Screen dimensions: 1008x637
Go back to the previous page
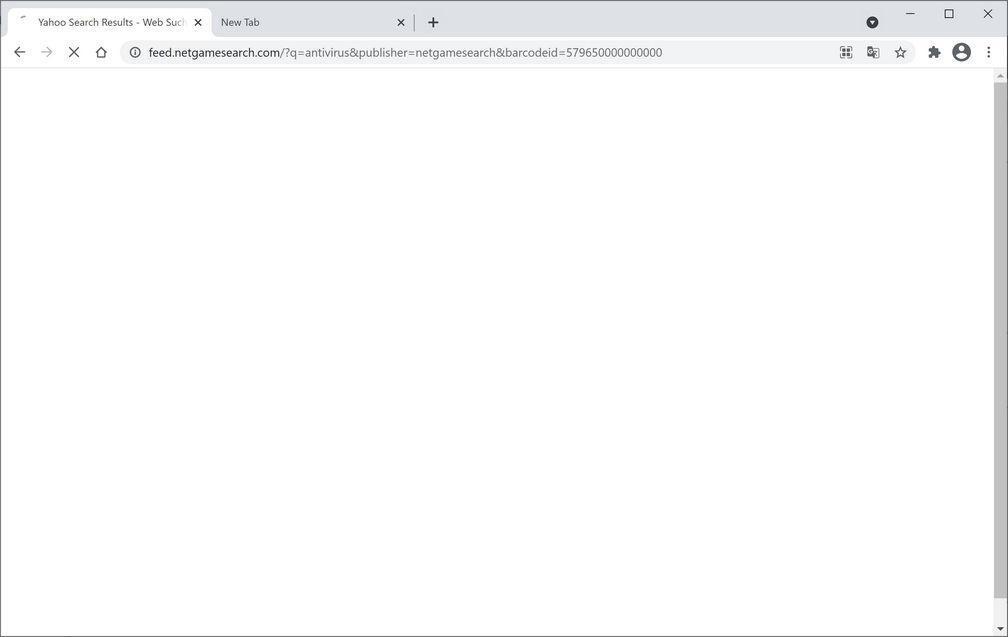click(x=20, y=53)
